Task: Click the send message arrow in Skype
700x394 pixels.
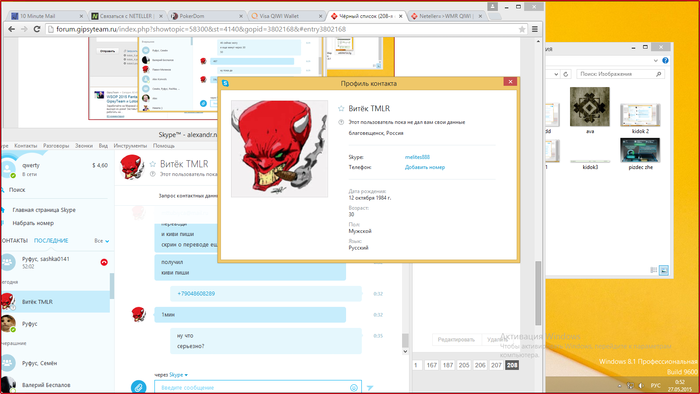Action: (370, 388)
